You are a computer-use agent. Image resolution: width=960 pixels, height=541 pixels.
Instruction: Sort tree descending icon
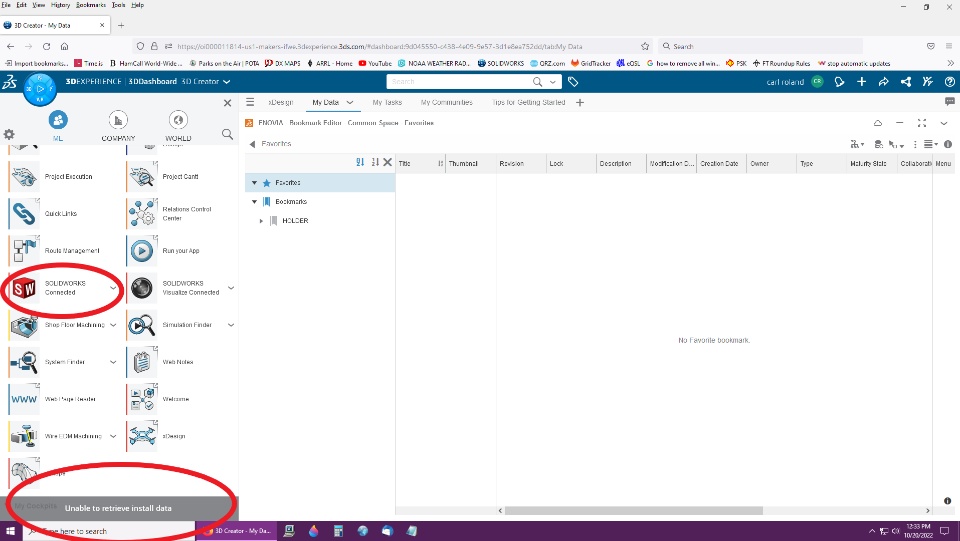tap(375, 162)
